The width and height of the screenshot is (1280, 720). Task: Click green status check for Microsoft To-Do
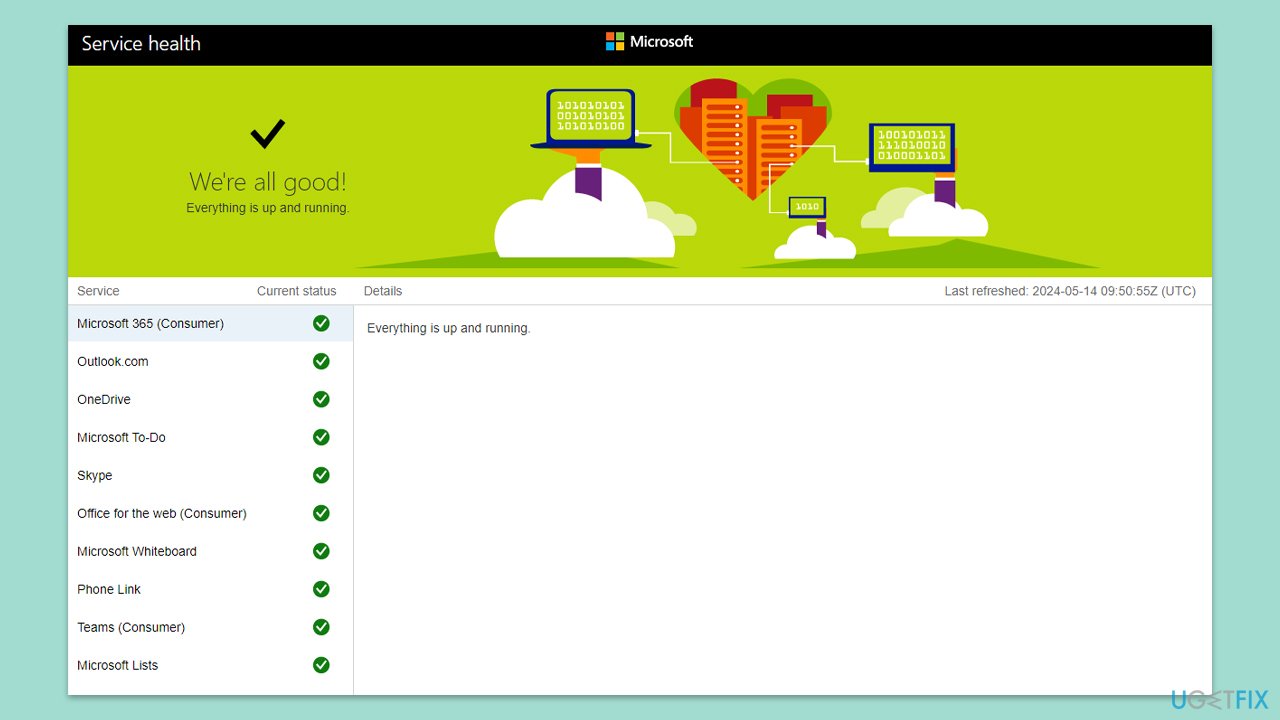321,437
